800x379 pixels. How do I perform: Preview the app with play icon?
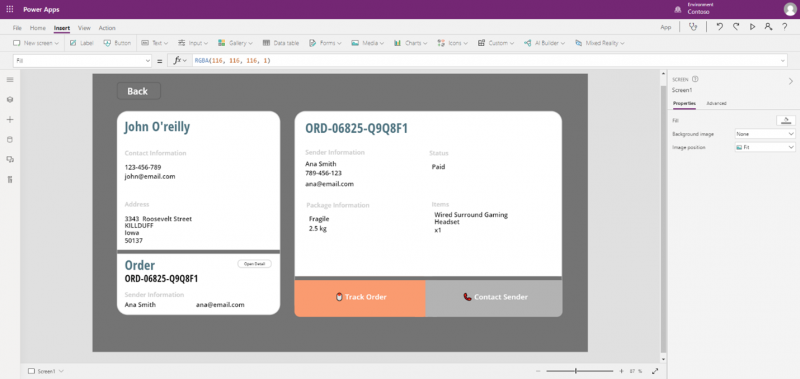tap(752, 28)
